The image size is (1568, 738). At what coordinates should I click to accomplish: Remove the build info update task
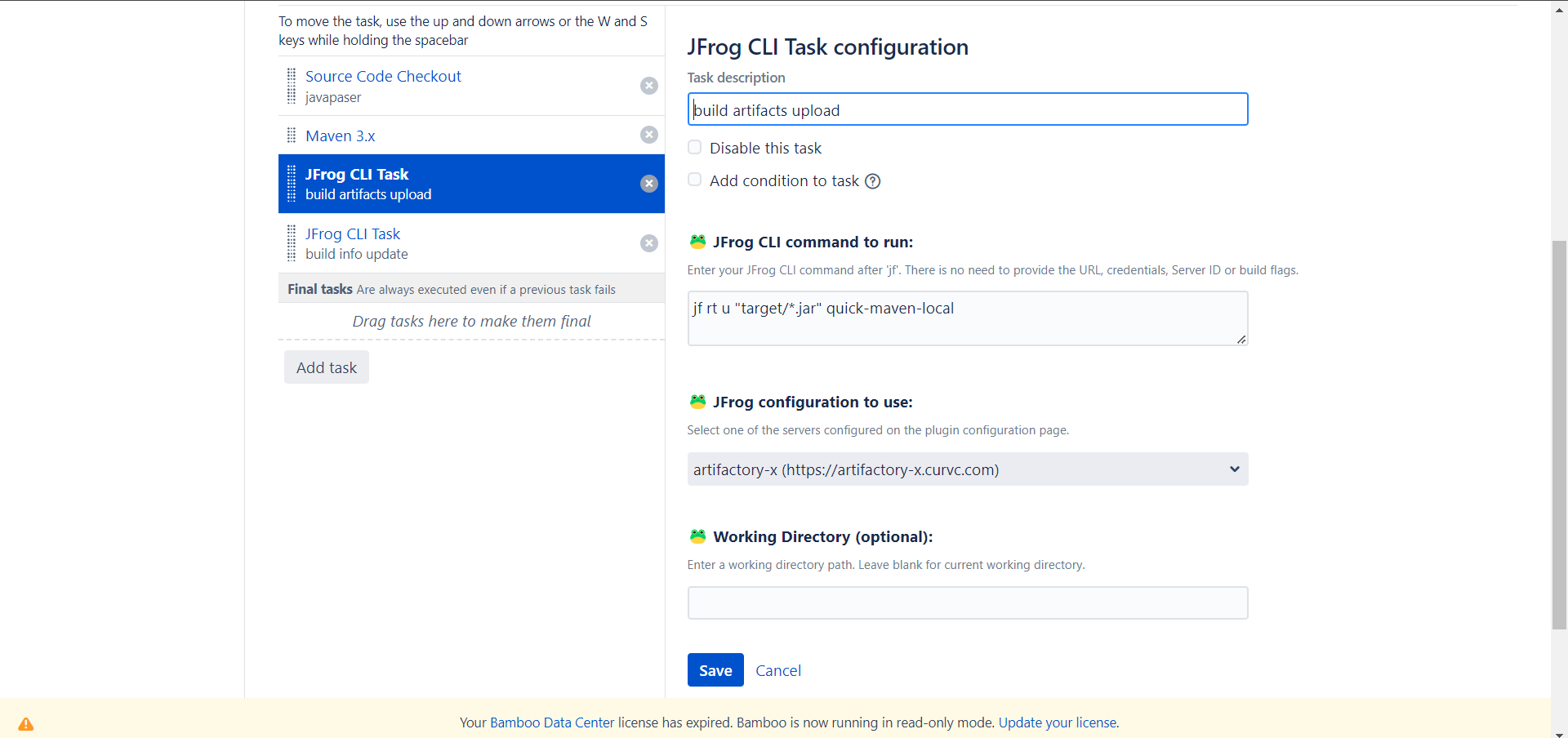[649, 243]
